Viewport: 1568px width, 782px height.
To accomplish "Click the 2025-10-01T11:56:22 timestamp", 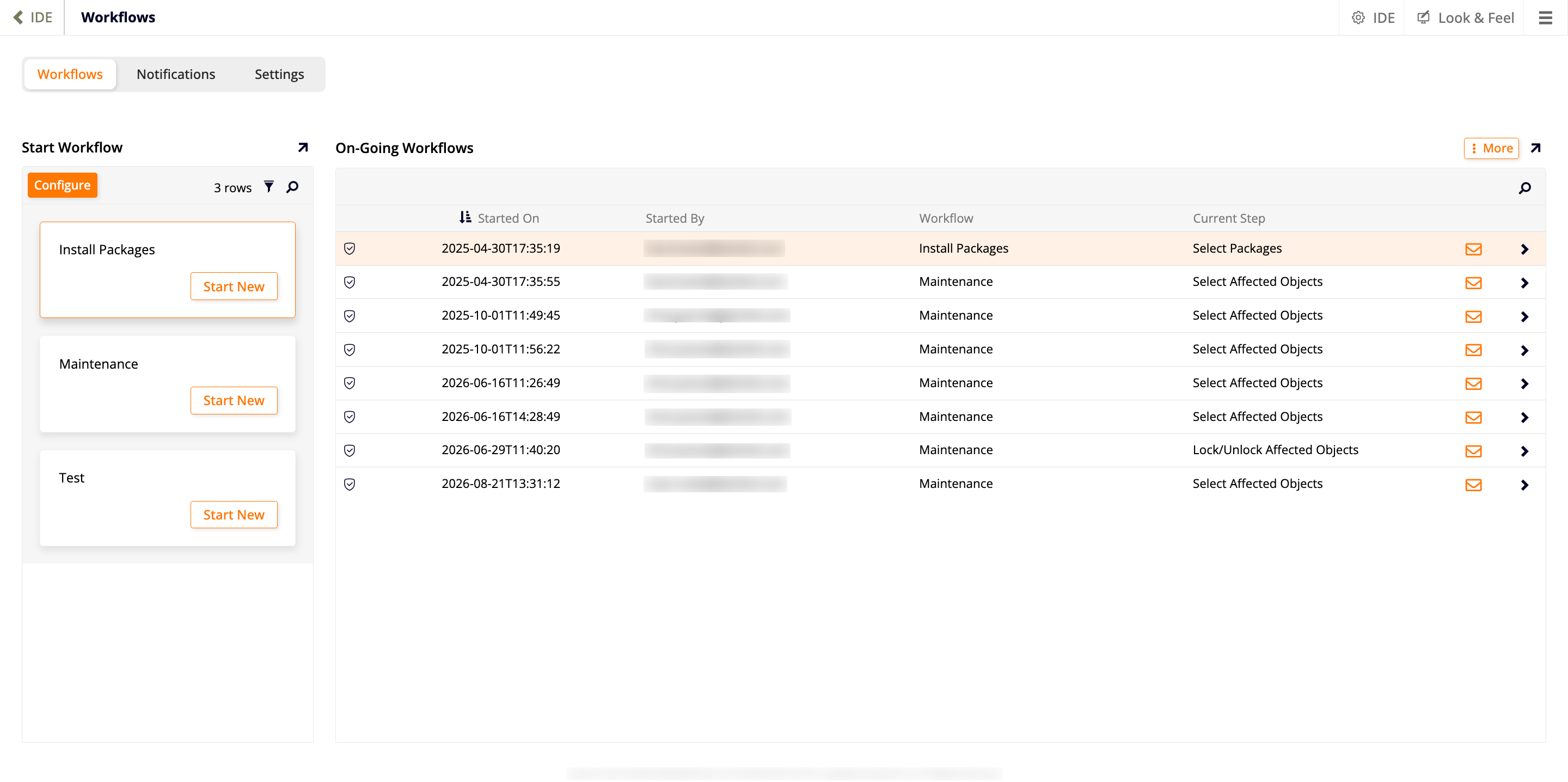I will pos(500,349).
